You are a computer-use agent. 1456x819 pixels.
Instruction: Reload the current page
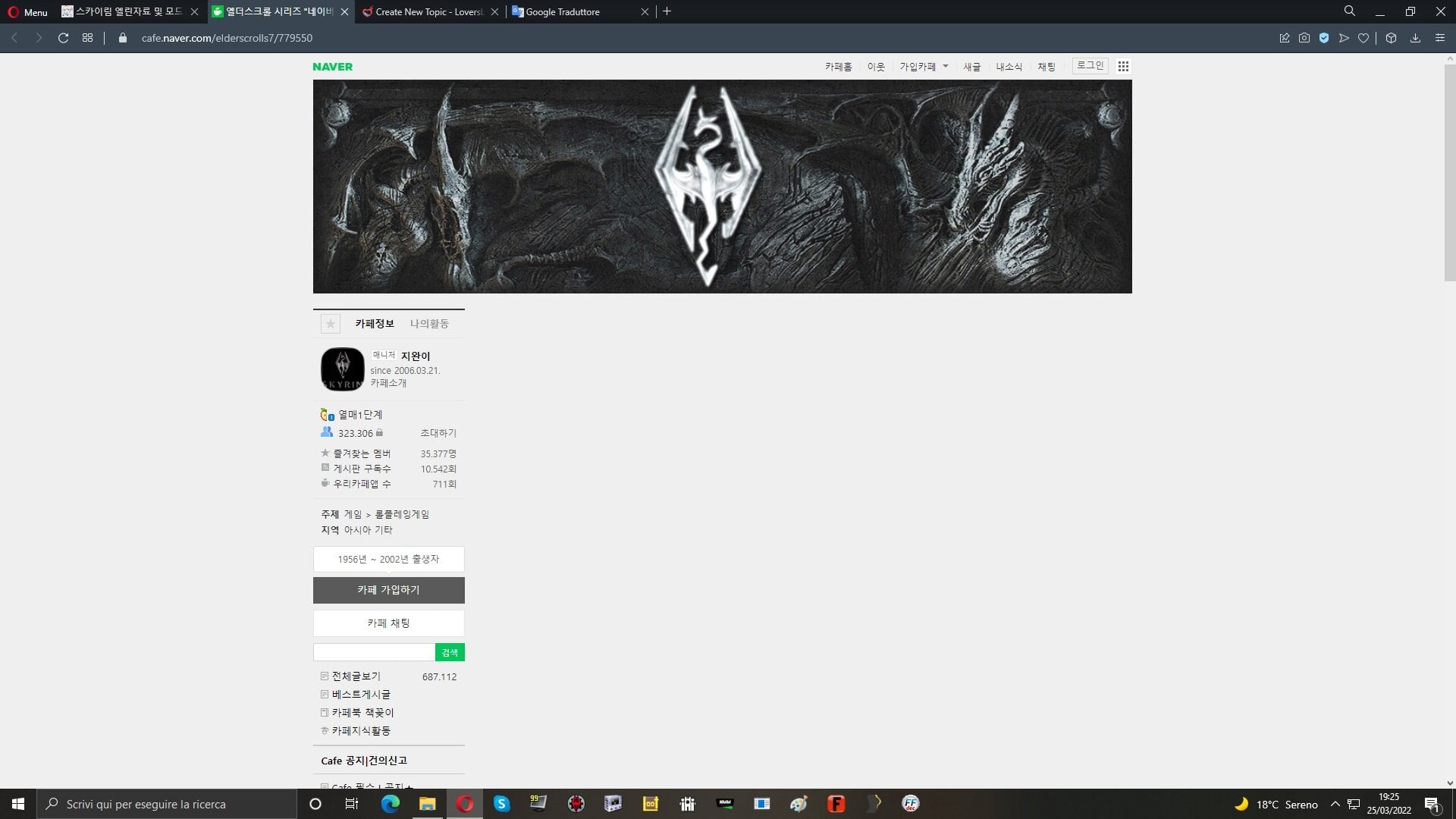pyautogui.click(x=64, y=38)
